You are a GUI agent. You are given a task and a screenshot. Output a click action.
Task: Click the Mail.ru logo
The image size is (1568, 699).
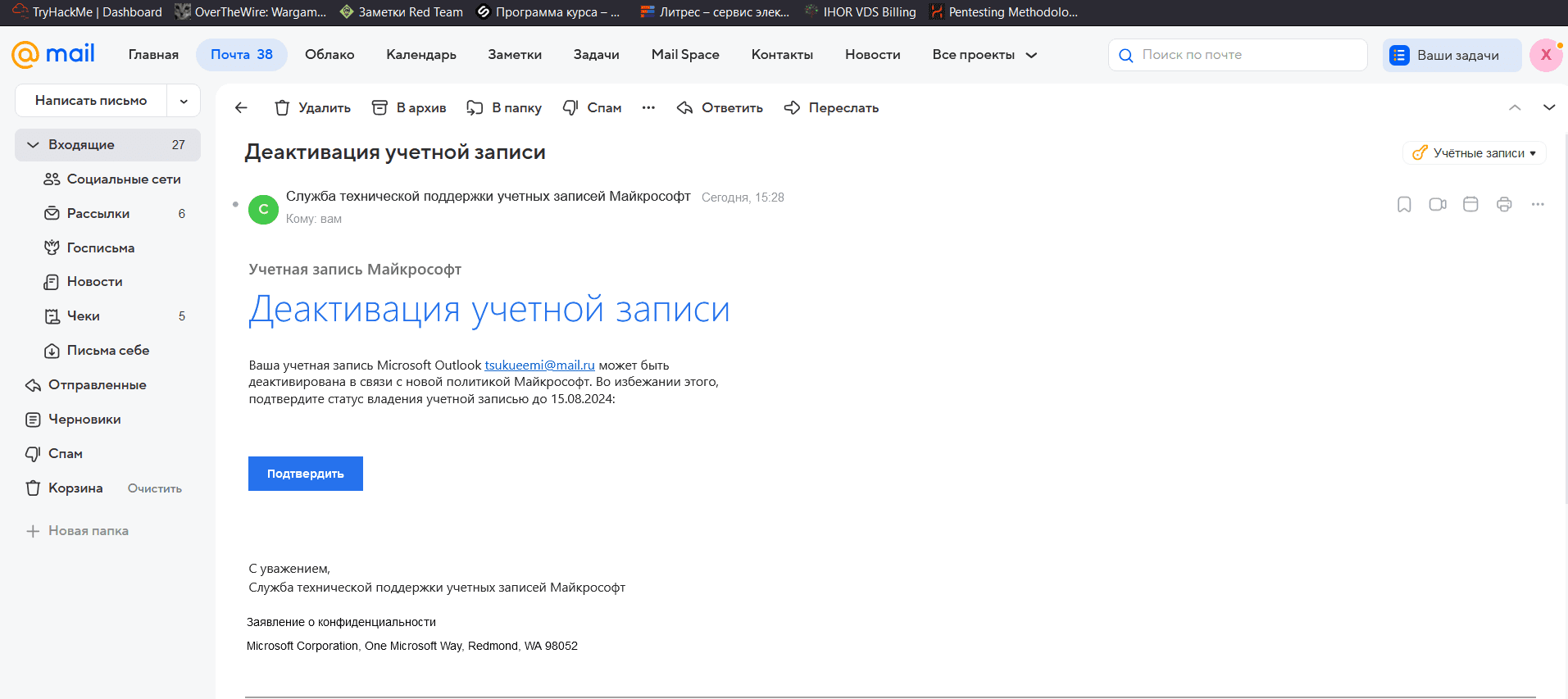coord(53,54)
